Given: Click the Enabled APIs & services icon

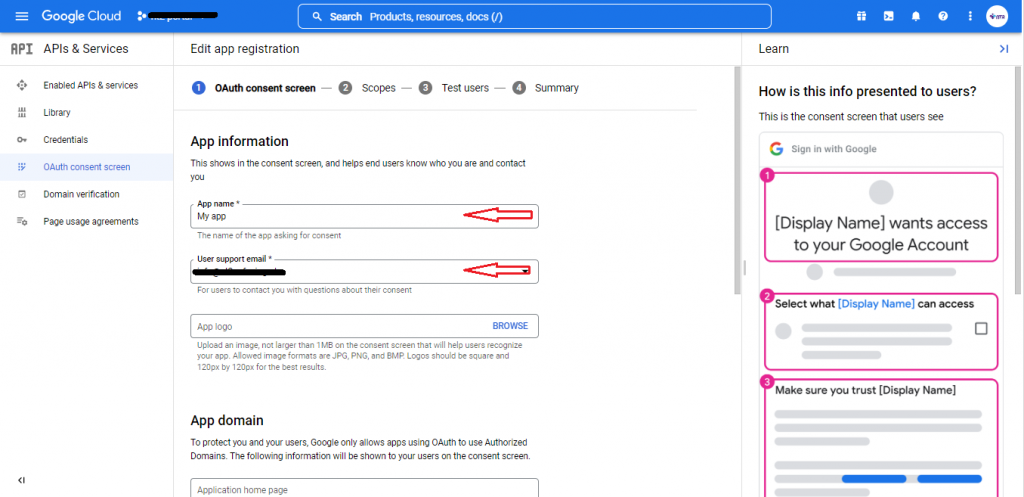Looking at the screenshot, I should 22,85.
